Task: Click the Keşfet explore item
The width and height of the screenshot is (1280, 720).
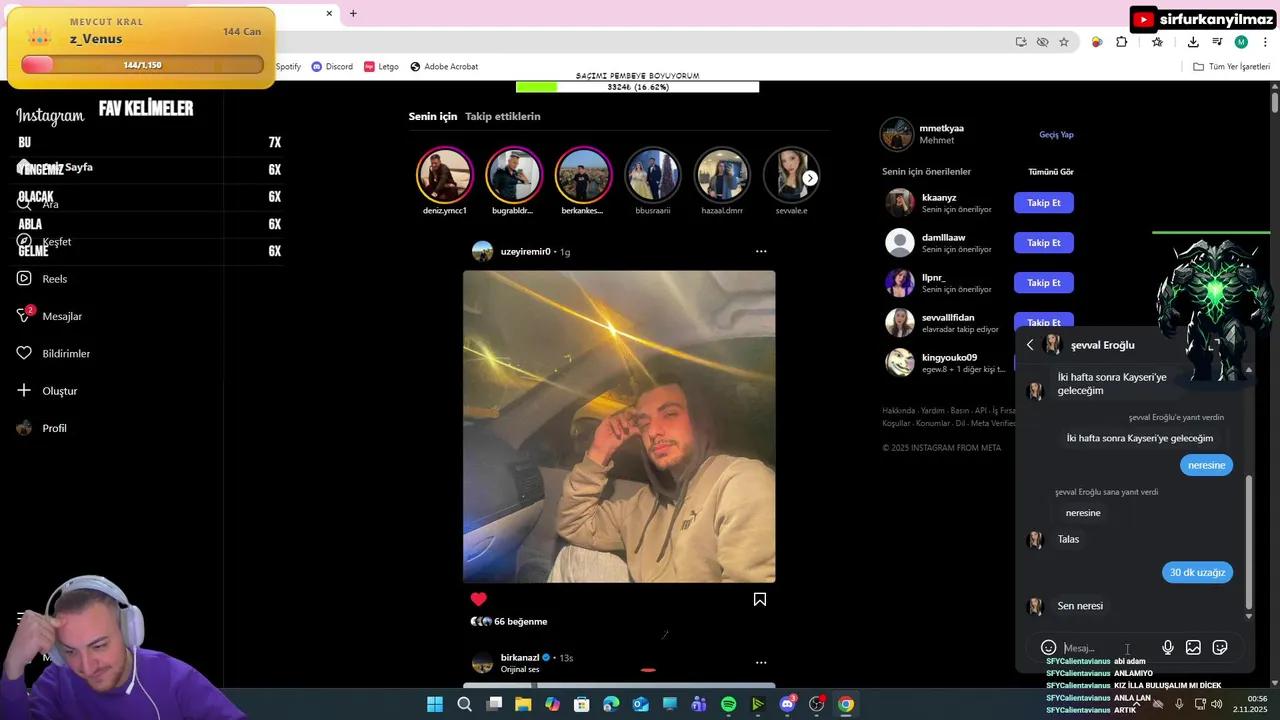Action: click(44, 242)
